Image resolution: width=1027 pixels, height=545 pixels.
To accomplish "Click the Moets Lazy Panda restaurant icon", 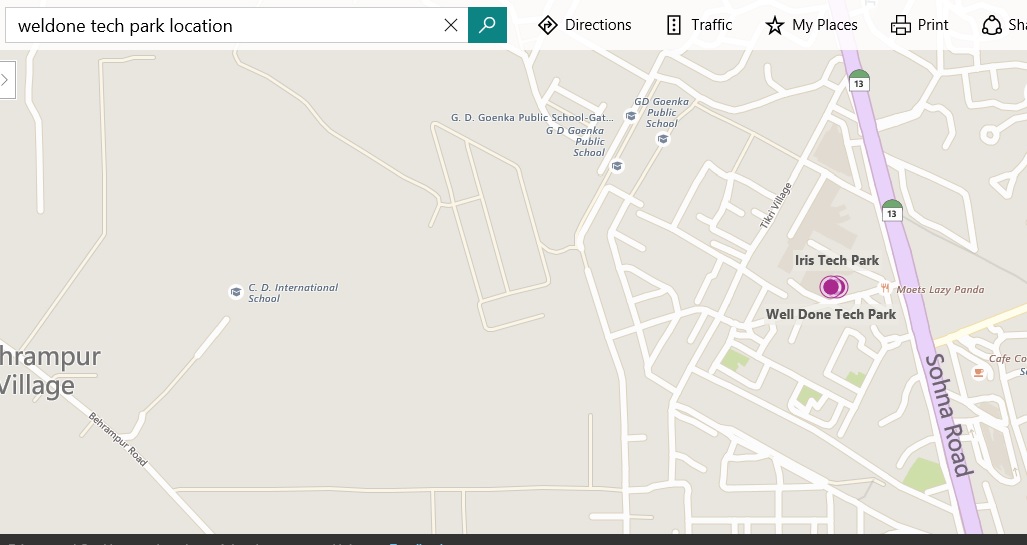I will click(x=885, y=288).
